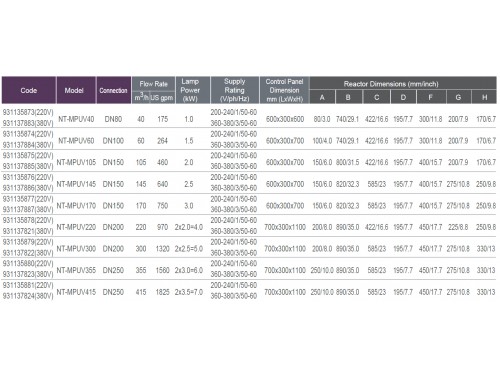The height and width of the screenshot is (375, 500).
Task: Click reactor dimension column H header
Action: click(484, 97)
